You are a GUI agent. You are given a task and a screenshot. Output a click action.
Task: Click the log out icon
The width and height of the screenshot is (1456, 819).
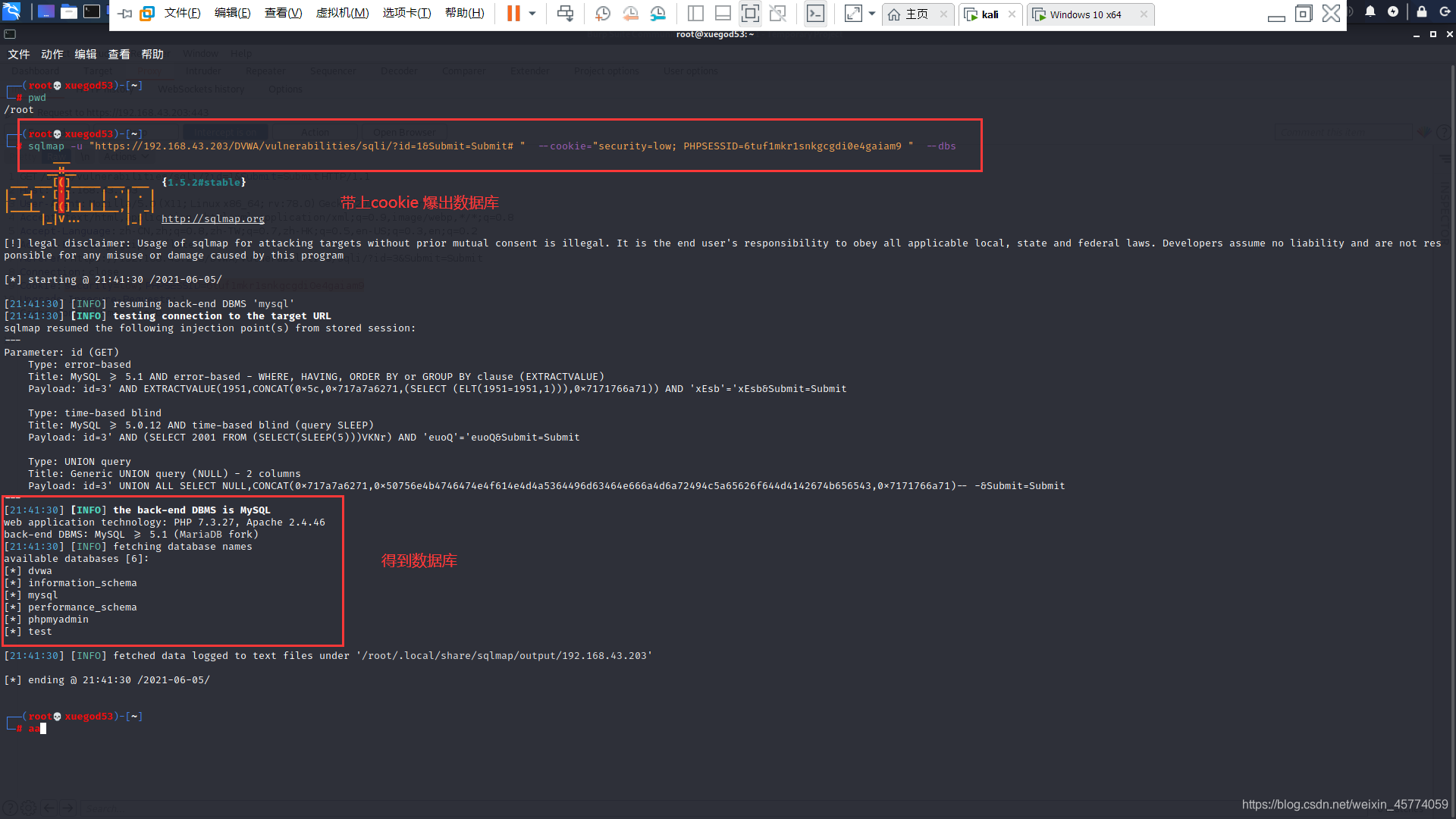click(1445, 11)
